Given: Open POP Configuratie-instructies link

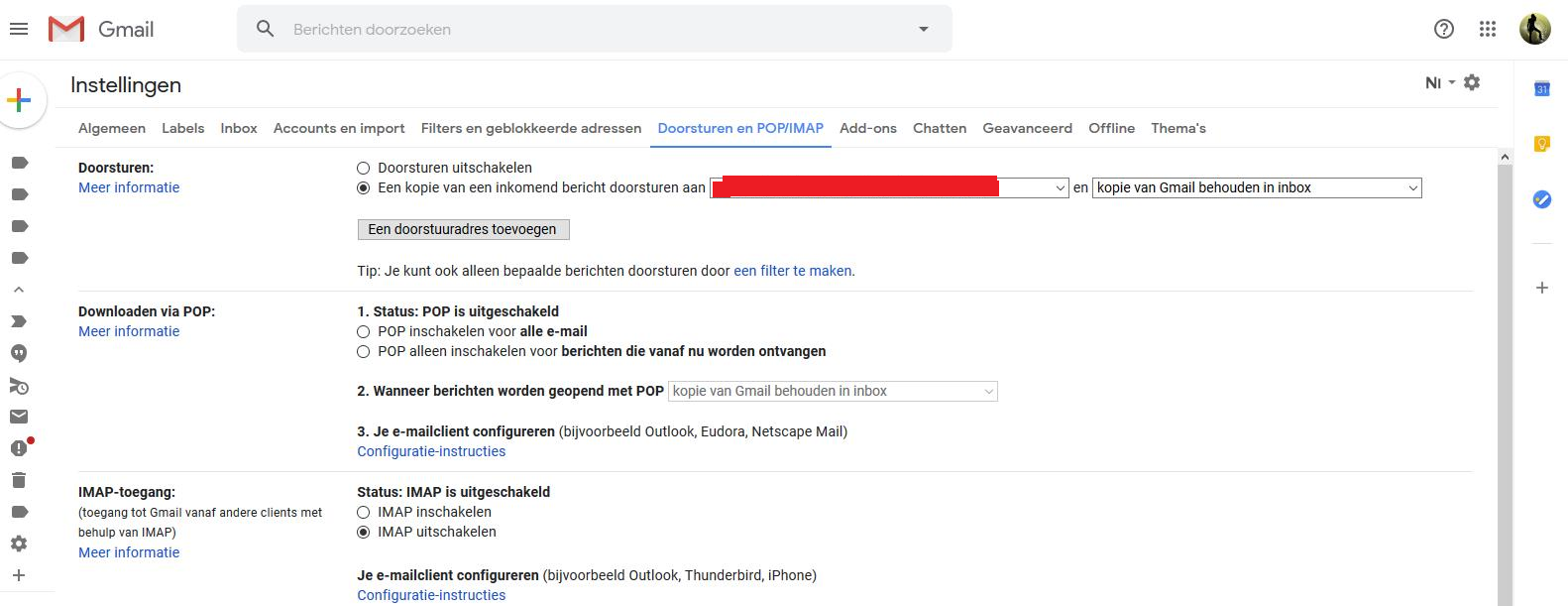Looking at the screenshot, I should point(431,451).
